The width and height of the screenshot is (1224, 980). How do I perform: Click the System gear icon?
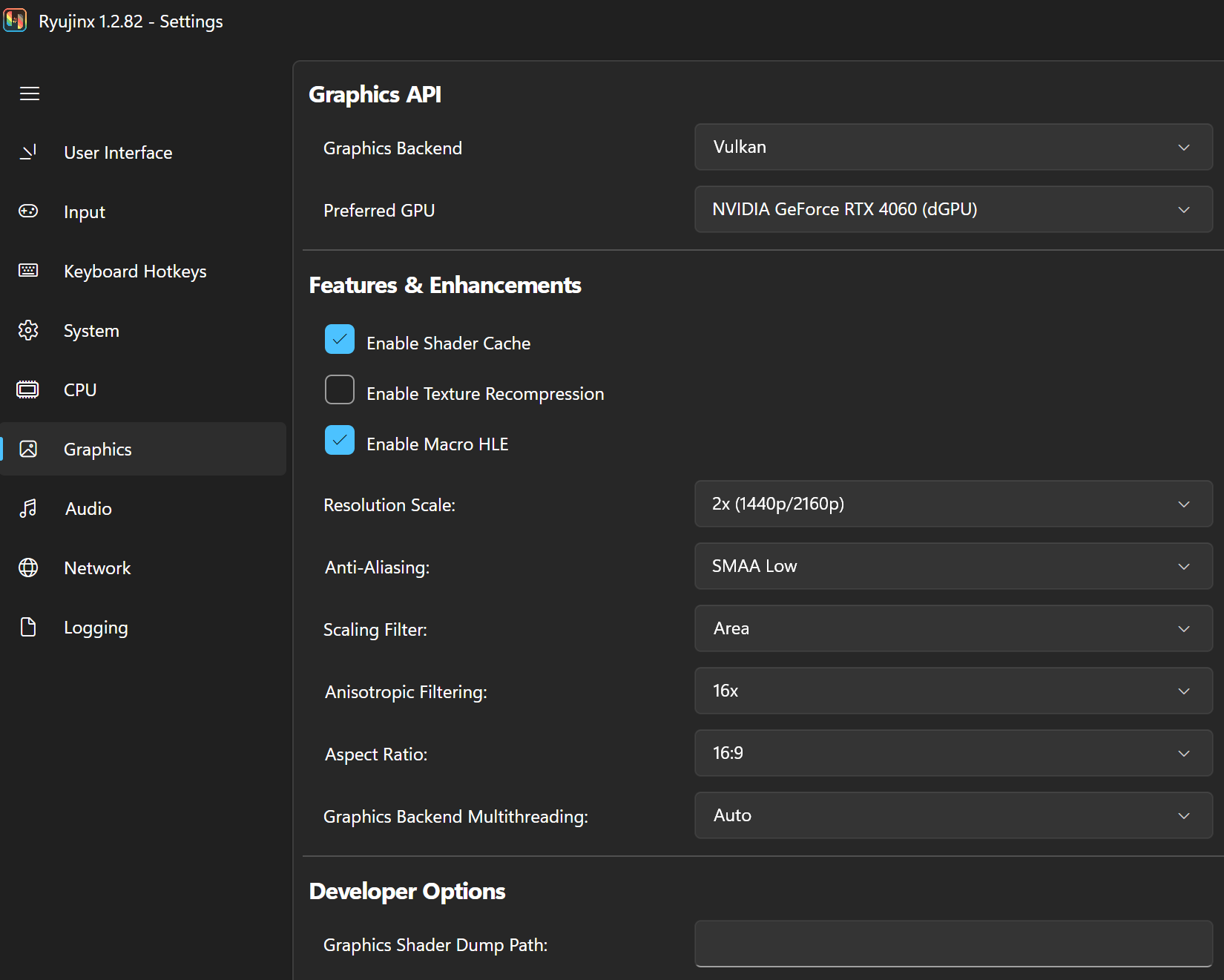tap(28, 330)
